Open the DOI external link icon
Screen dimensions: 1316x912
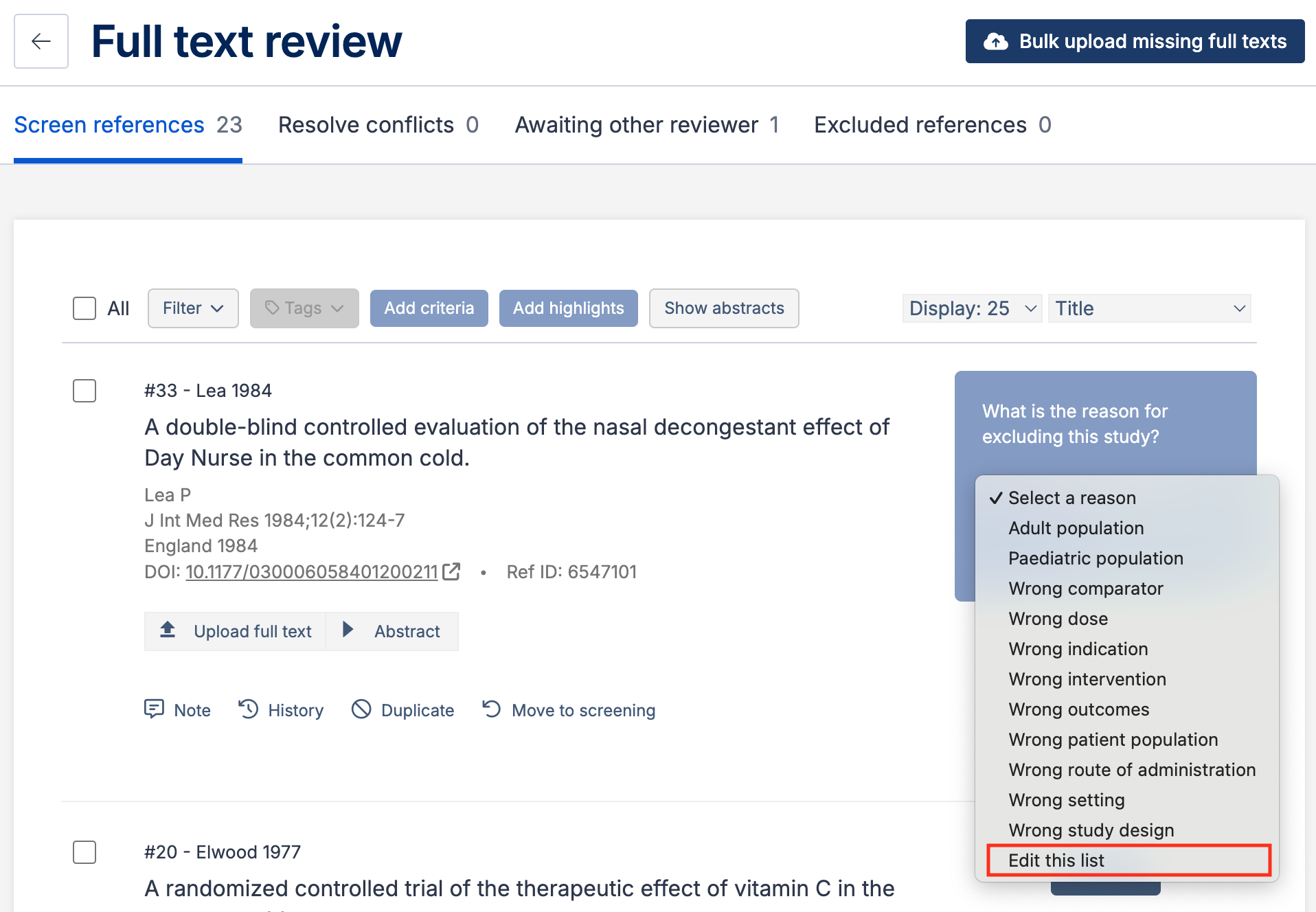[x=451, y=571]
